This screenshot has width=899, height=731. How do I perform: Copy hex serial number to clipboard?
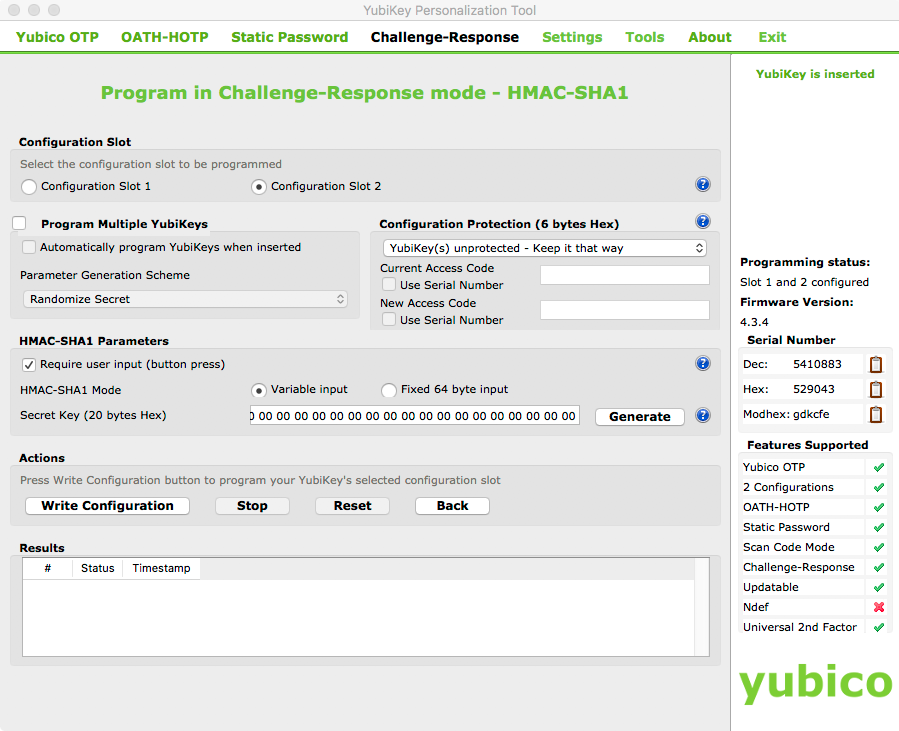875,389
